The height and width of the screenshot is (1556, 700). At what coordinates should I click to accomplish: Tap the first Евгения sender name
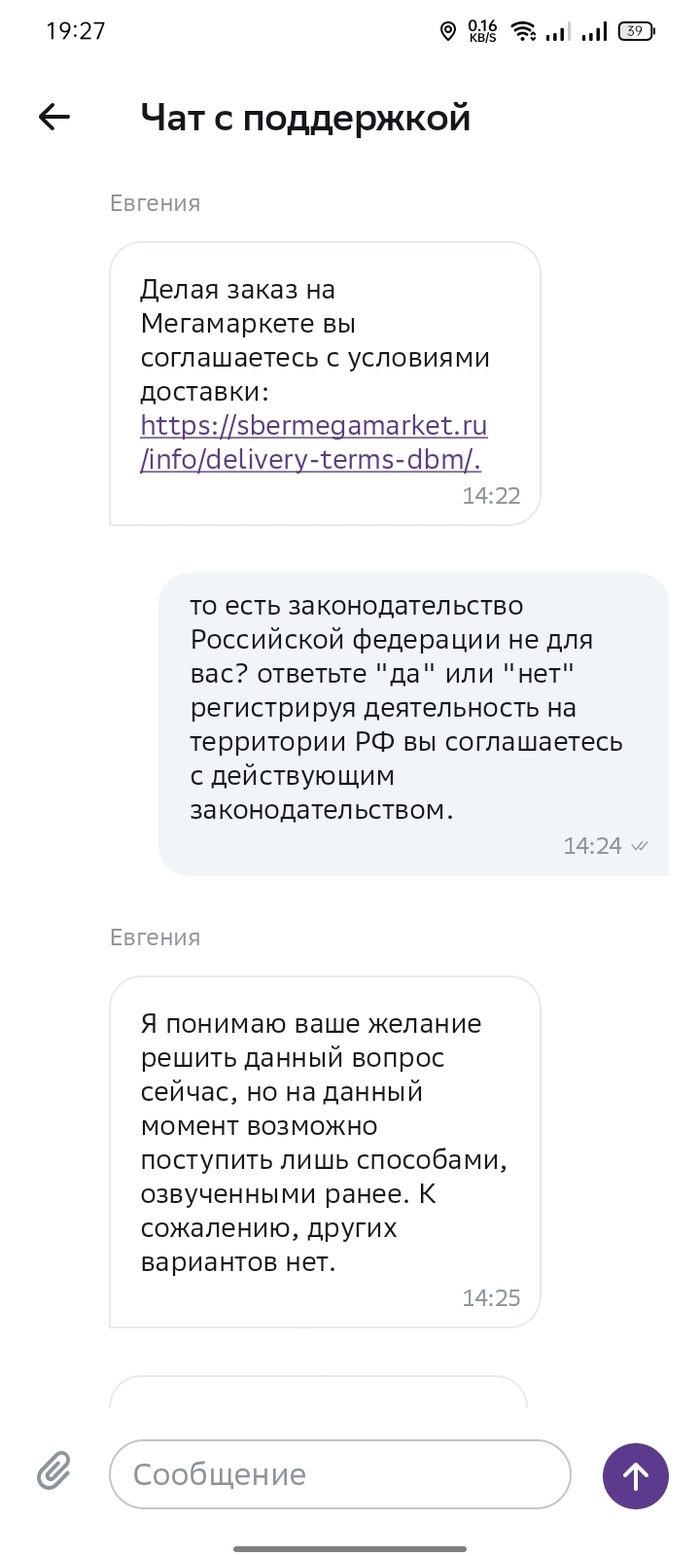(x=155, y=203)
